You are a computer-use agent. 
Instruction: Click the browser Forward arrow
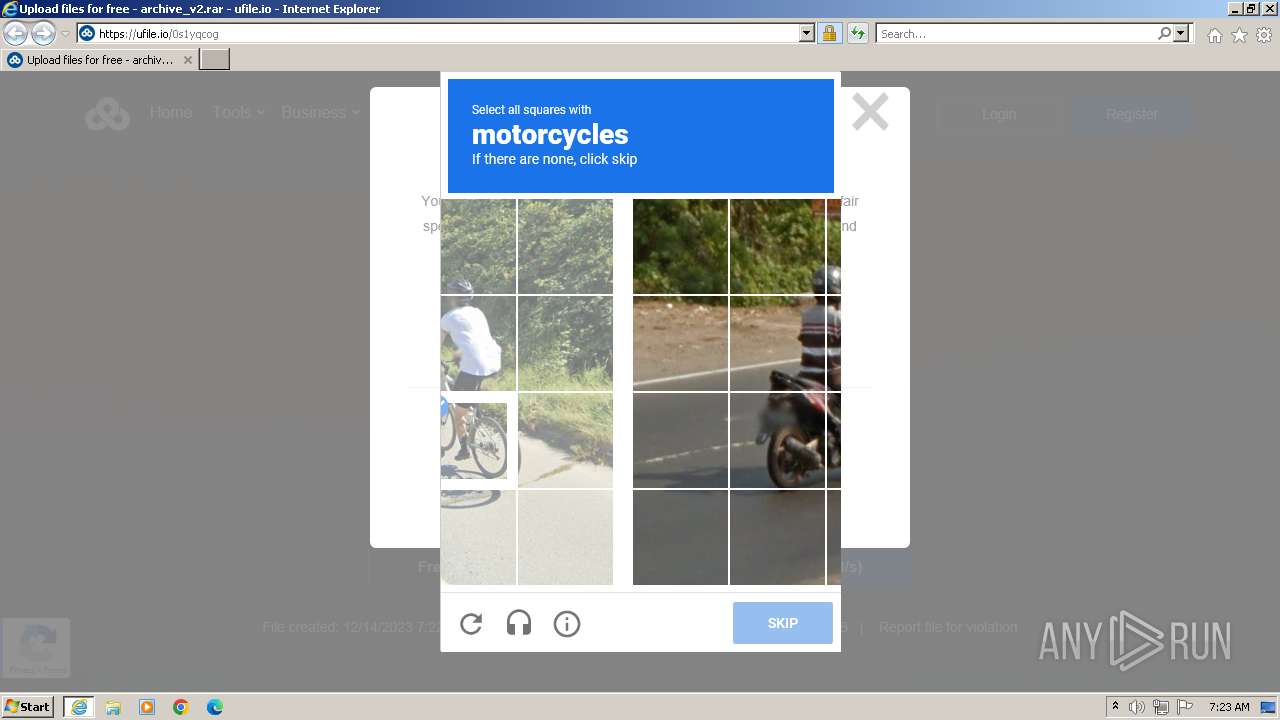click(43, 34)
